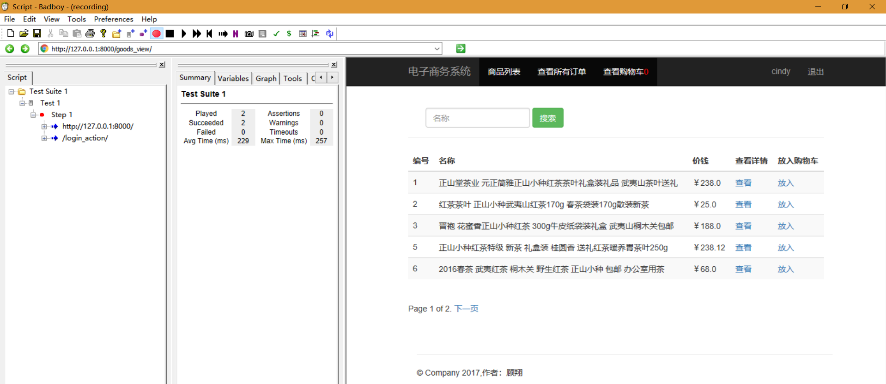Step through with the dotted arrow icon

[223, 34]
